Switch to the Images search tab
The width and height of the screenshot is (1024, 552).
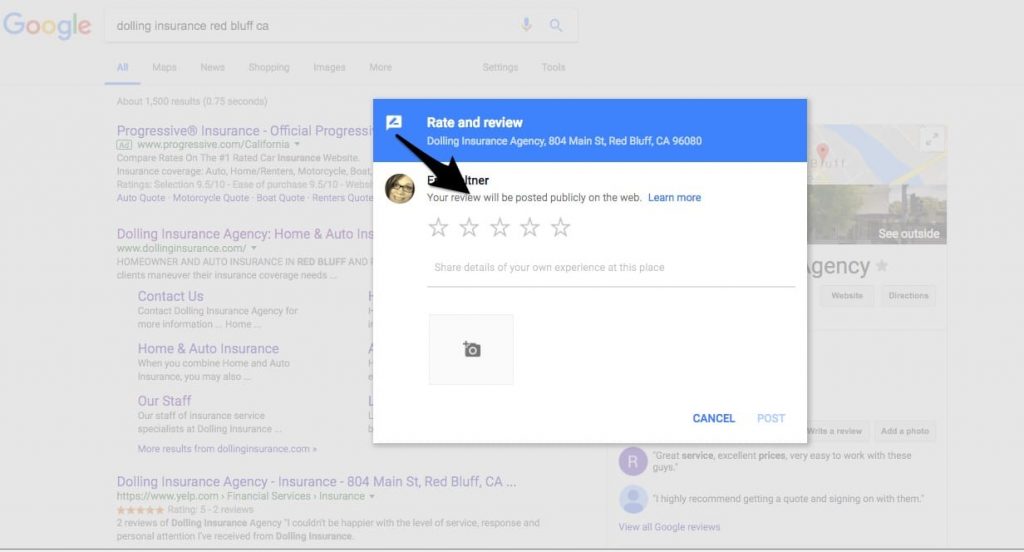tap(329, 67)
